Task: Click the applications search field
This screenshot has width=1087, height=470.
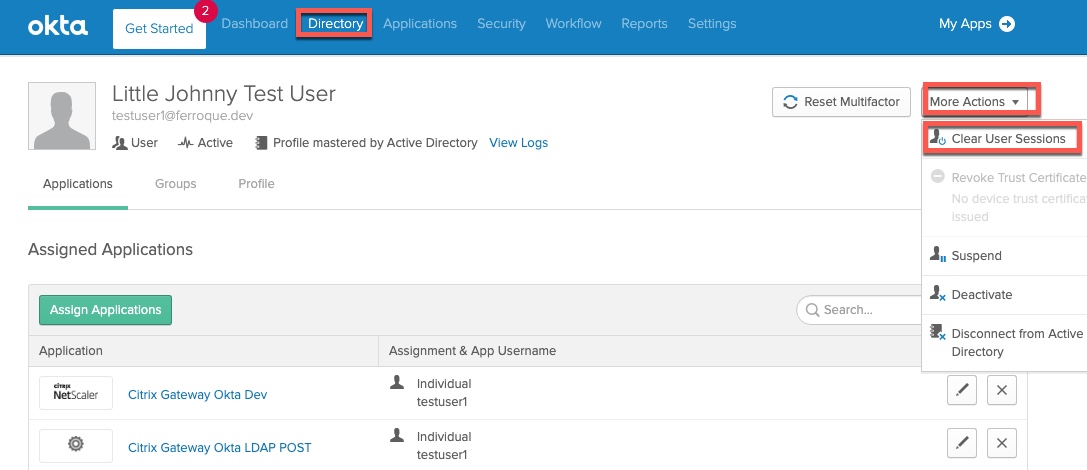Action: click(x=860, y=310)
